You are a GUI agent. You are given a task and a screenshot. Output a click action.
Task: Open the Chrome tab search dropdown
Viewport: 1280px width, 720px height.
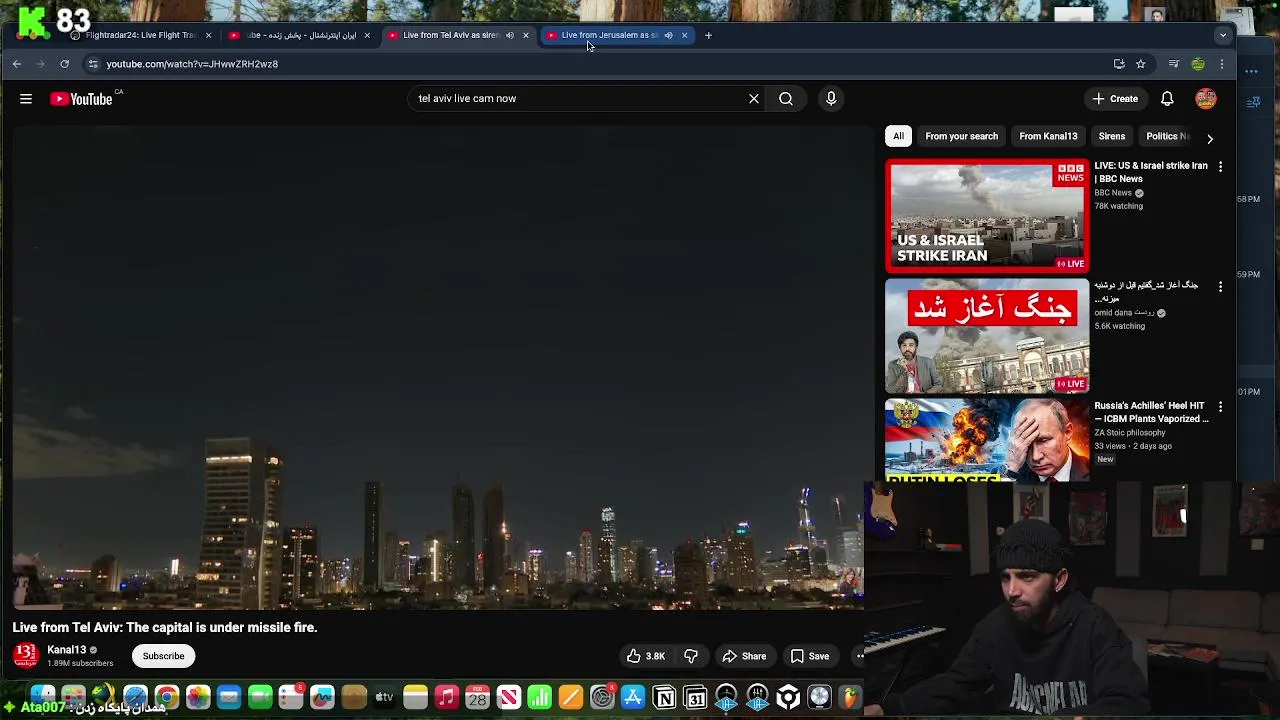coord(1222,35)
